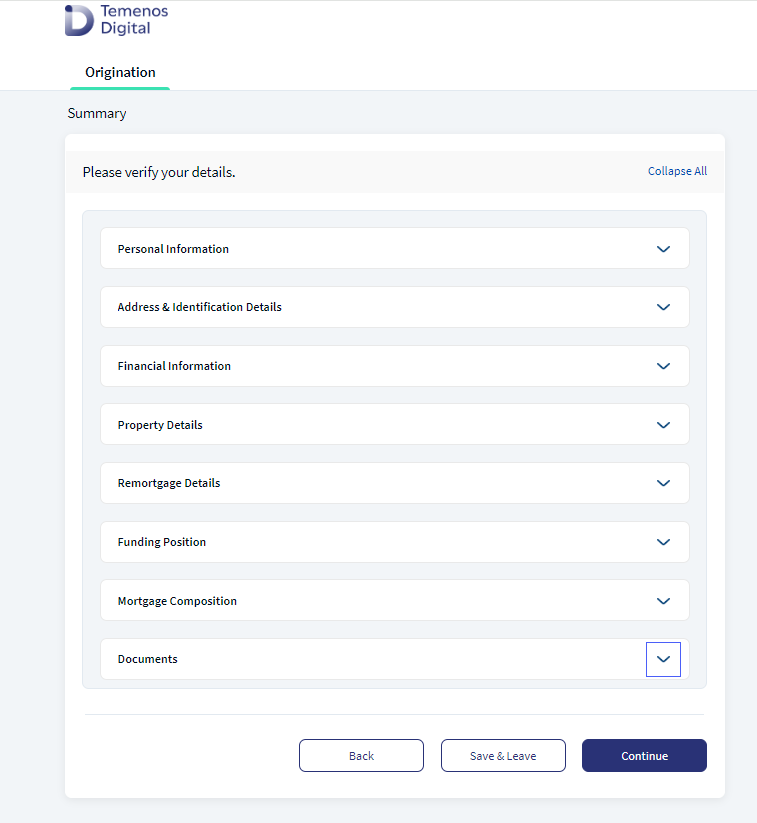
Task: Click the Funding Position heading text
Action: coord(162,542)
